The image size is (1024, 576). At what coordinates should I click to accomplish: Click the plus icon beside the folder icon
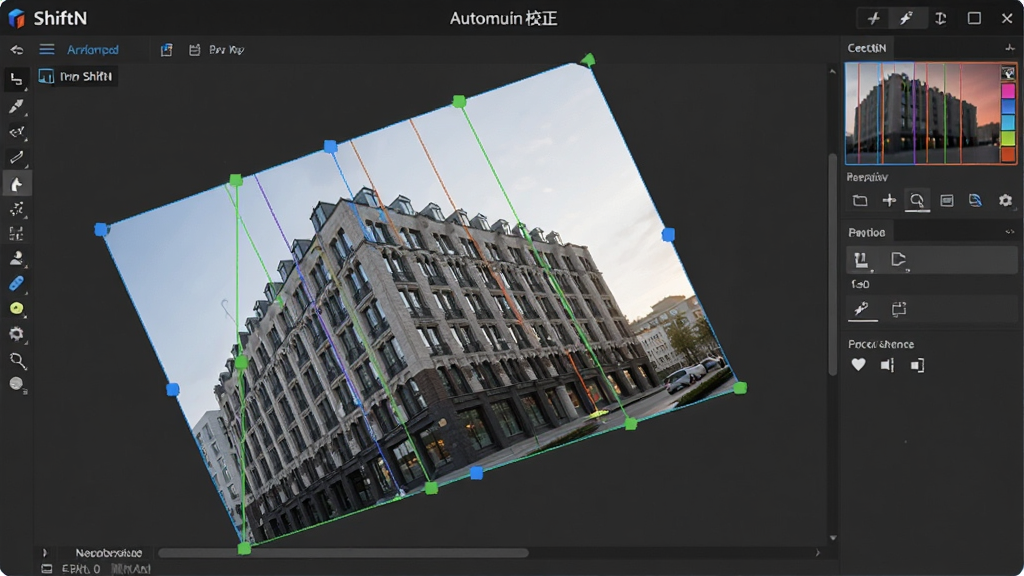click(x=889, y=200)
